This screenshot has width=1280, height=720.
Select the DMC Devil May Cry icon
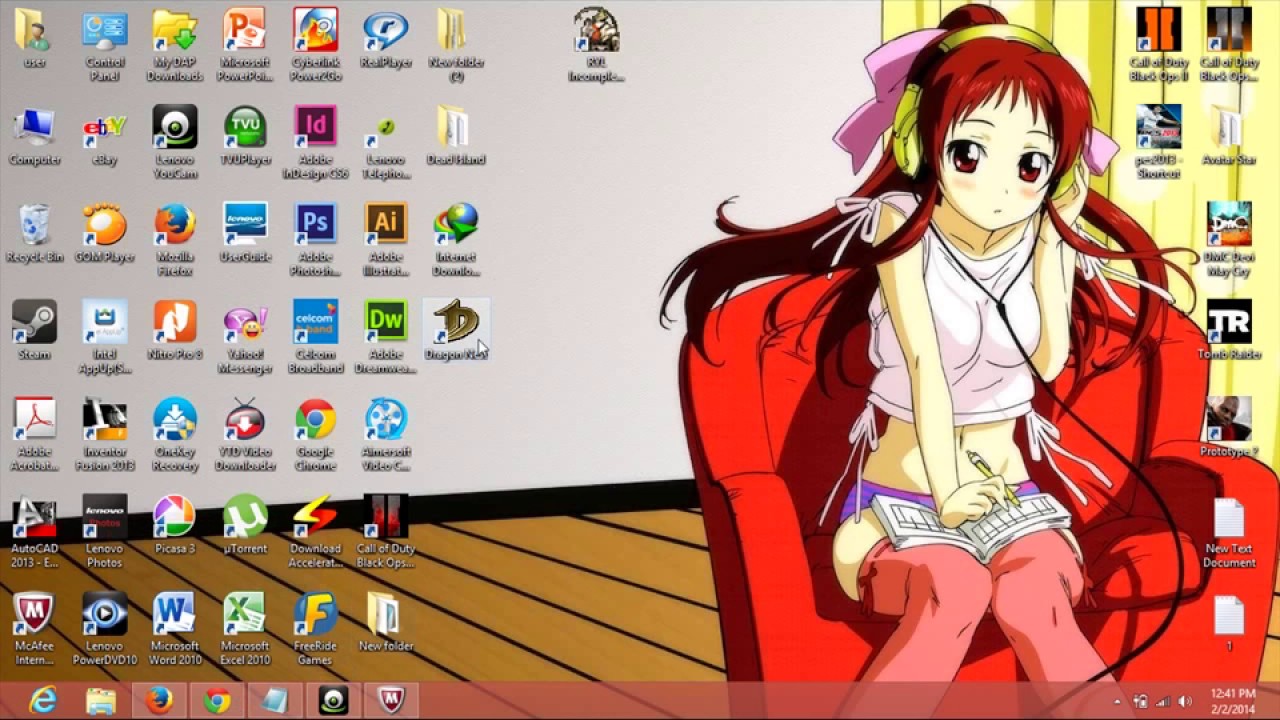click(x=1229, y=240)
